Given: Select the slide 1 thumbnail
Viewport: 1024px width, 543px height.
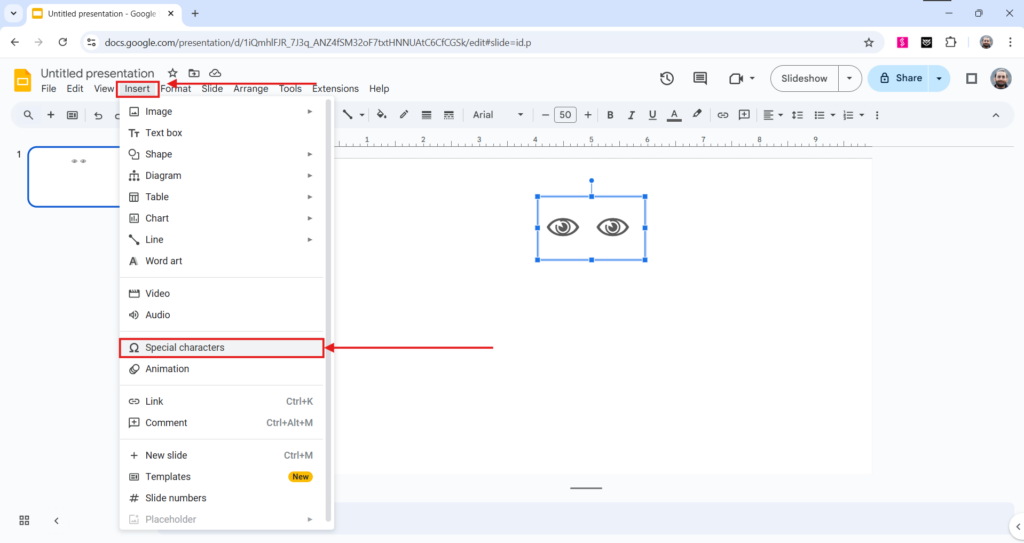Looking at the screenshot, I should coord(74,176).
